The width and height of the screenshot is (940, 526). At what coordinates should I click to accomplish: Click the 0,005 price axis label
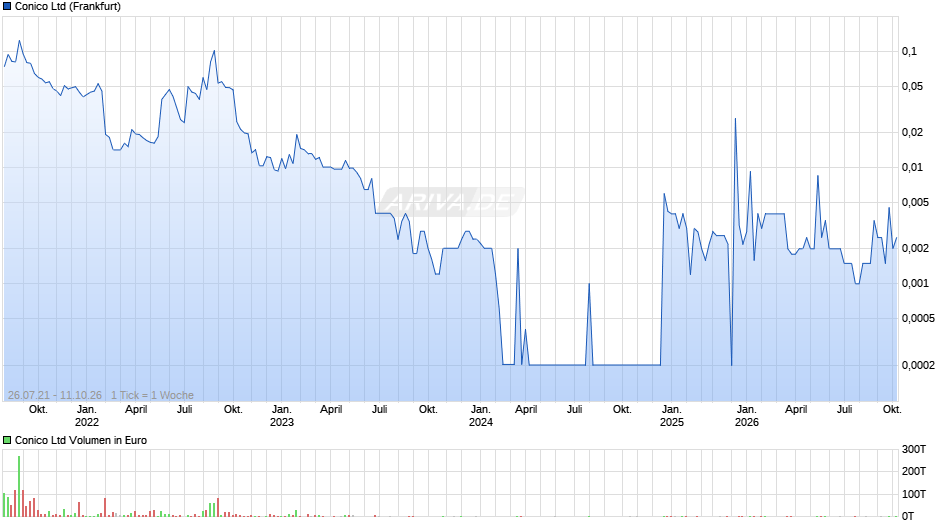pos(915,203)
